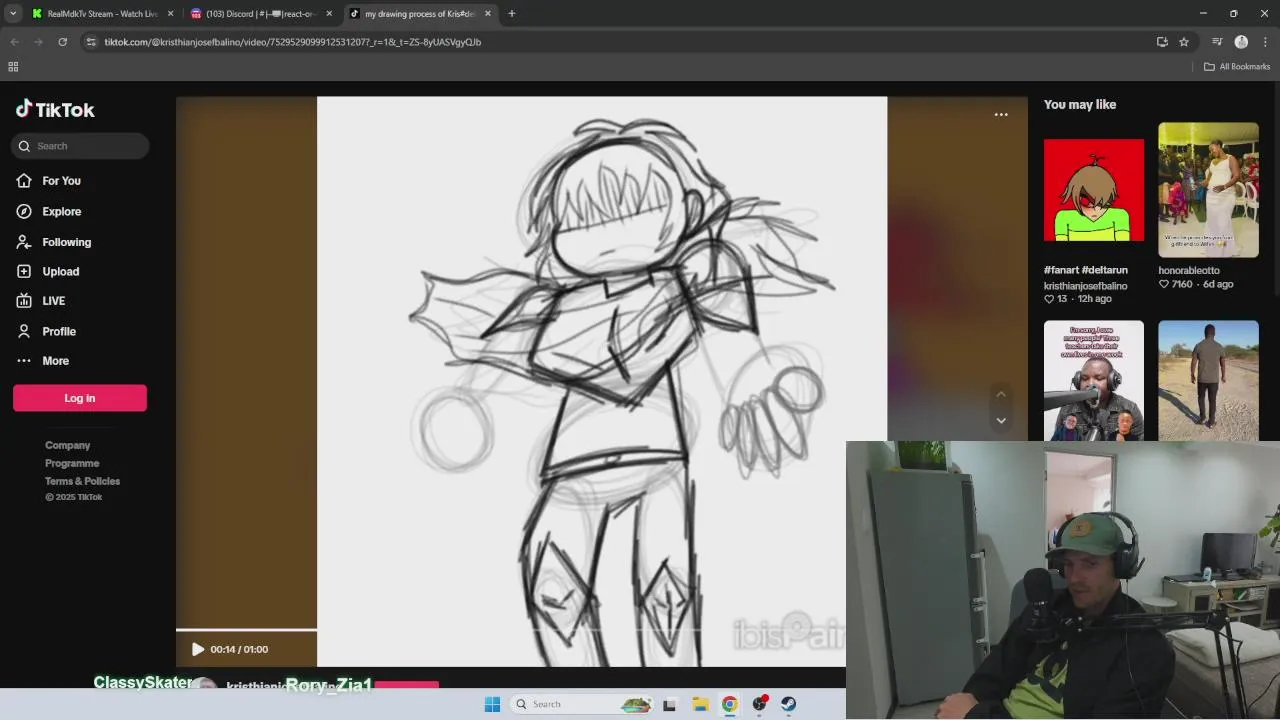Open the apps grid on bookmarks bar
Image resolution: width=1280 pixels, height=720 pixels.
(x=13, y=67)
